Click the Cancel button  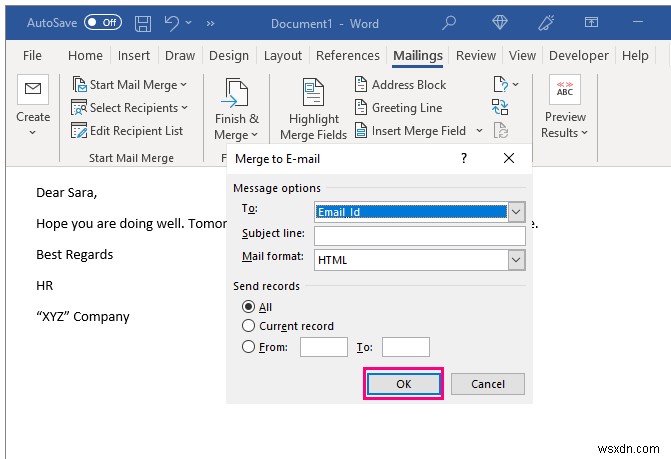(x=488, y=384)
